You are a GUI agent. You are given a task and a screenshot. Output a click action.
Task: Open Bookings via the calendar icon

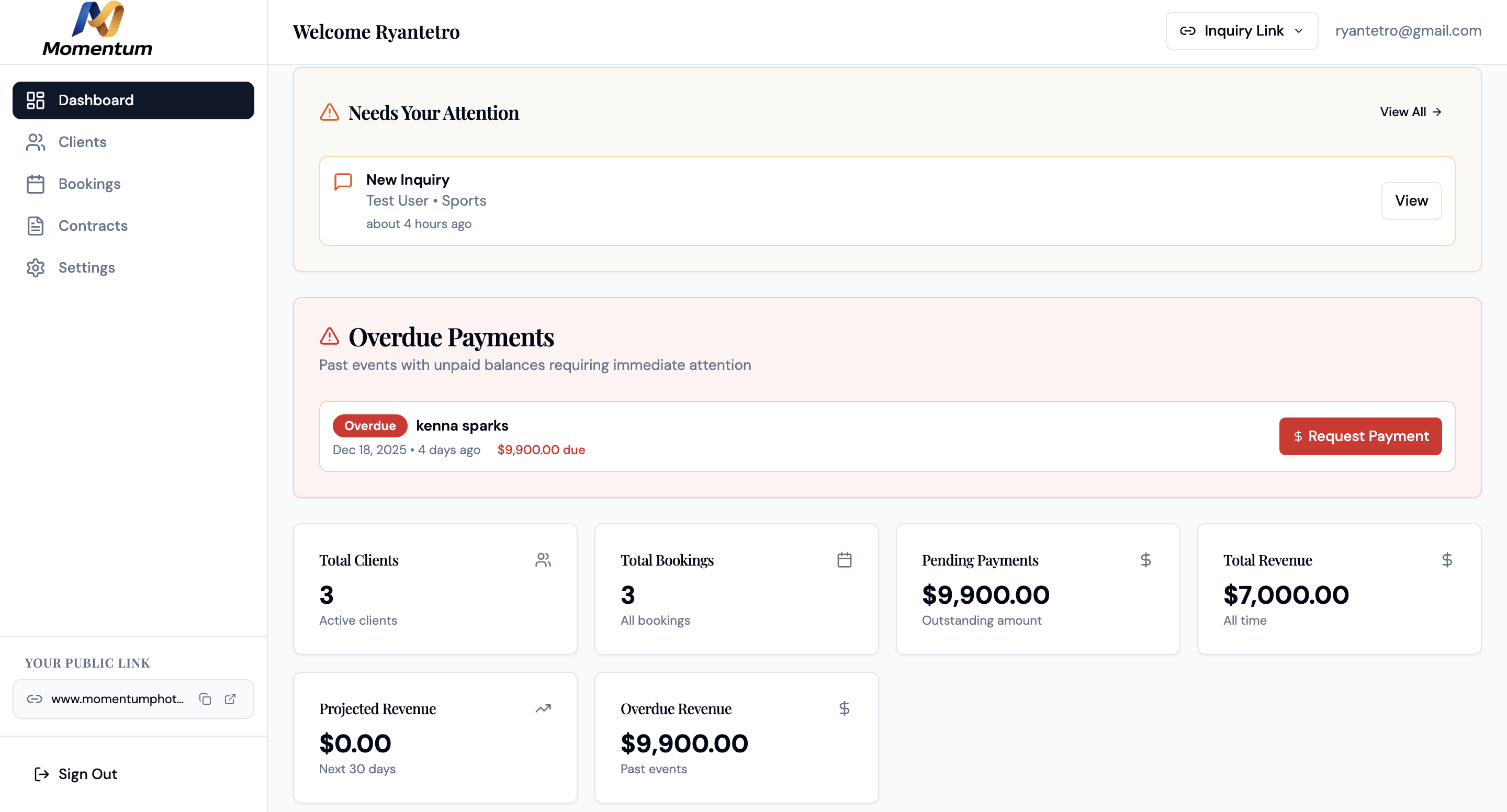[x=35, y=184]
